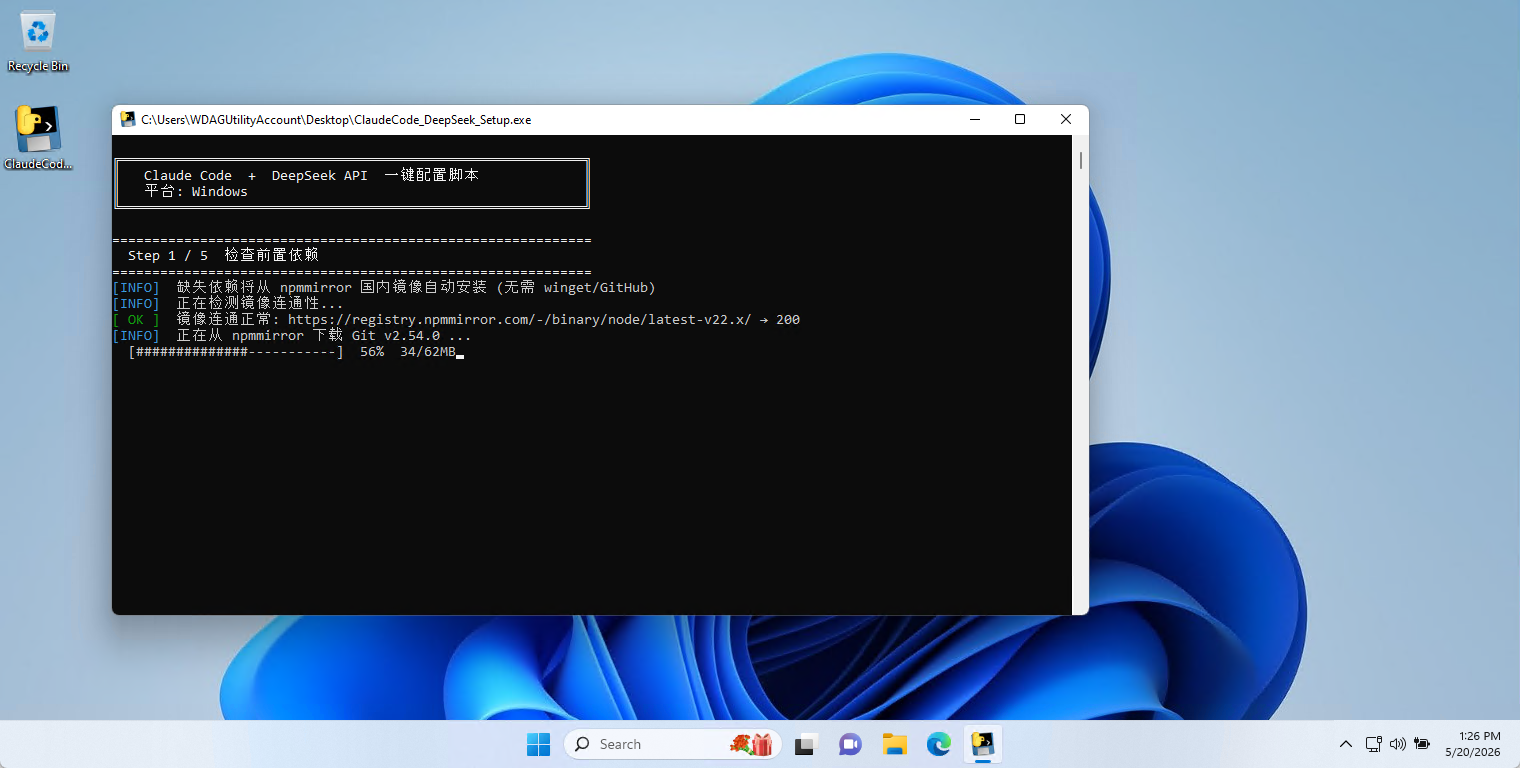
Task: Click the battery tray icon
Action: [1421, 744]
